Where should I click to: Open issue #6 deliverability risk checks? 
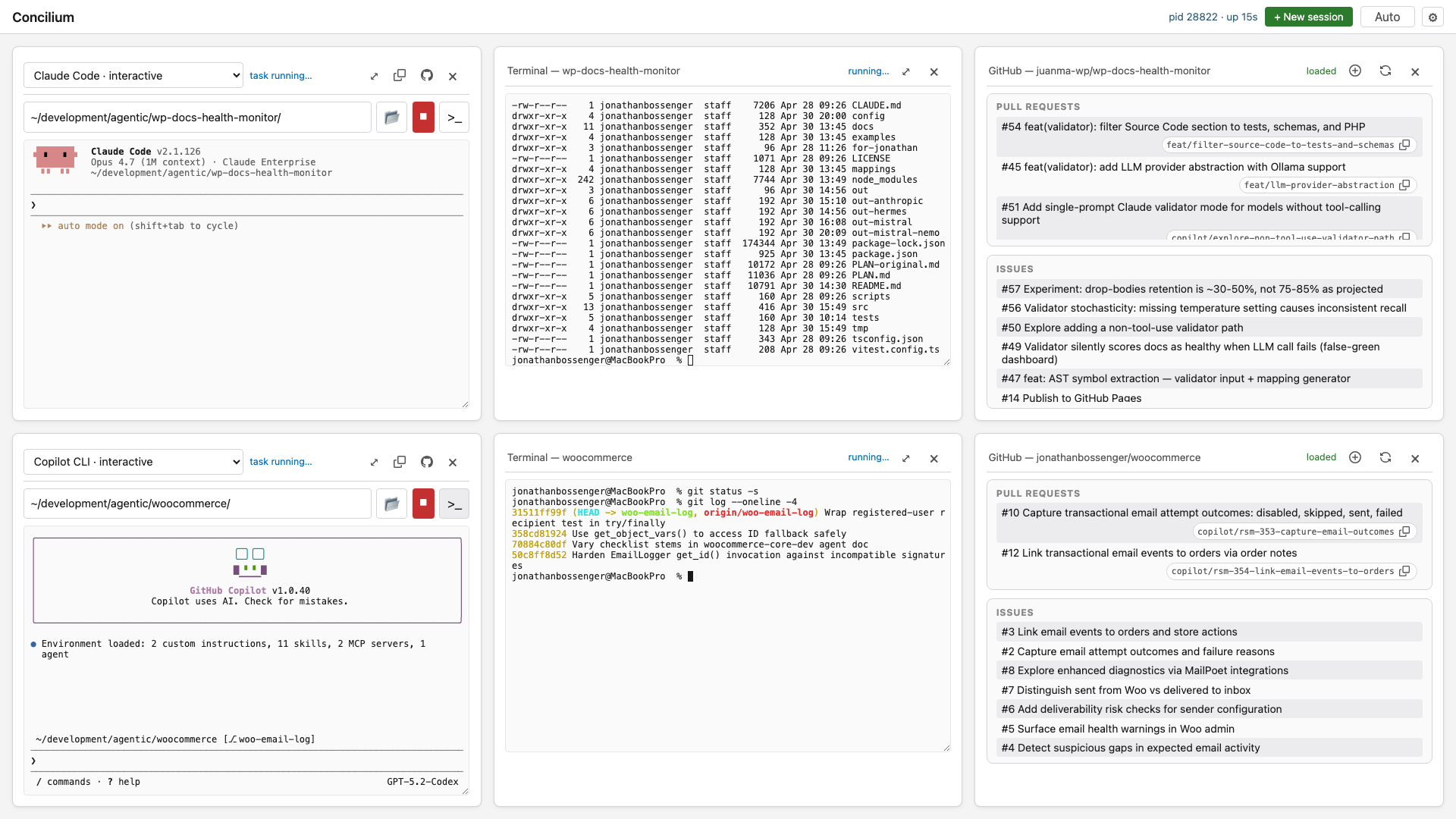tap(1209, 709)
